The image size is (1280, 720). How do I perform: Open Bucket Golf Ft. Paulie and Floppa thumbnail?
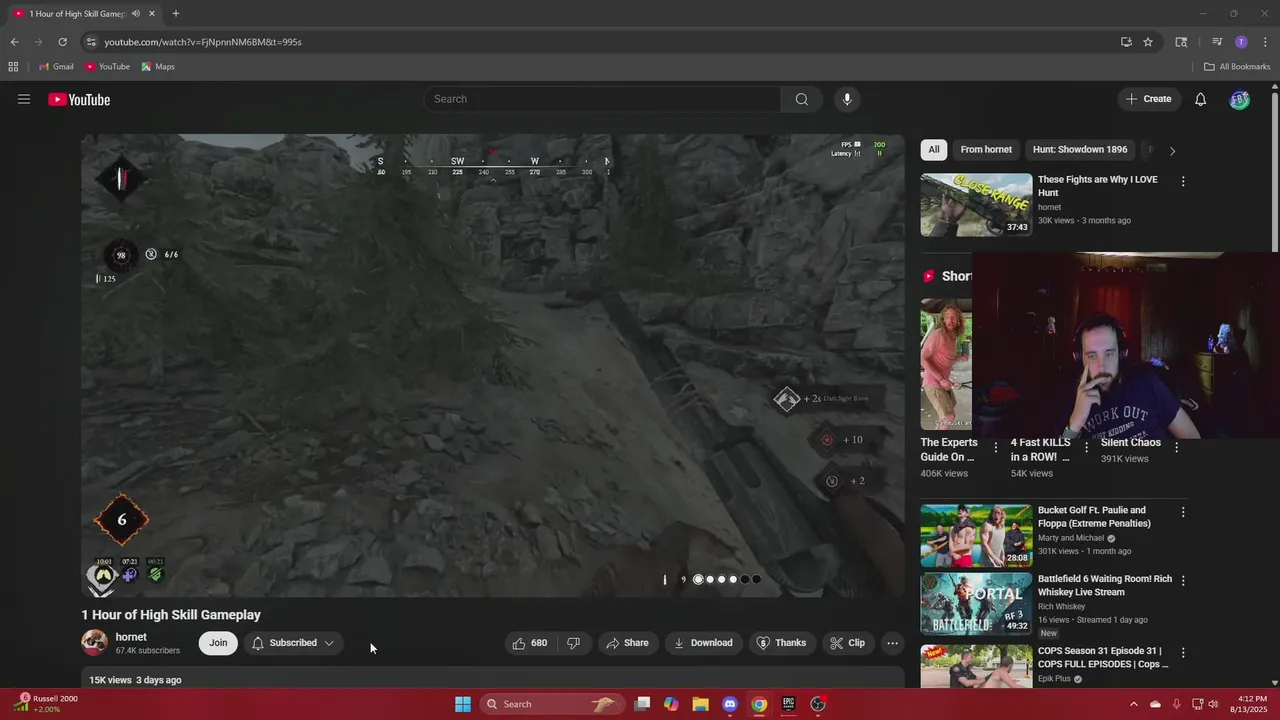pos(976,535)
